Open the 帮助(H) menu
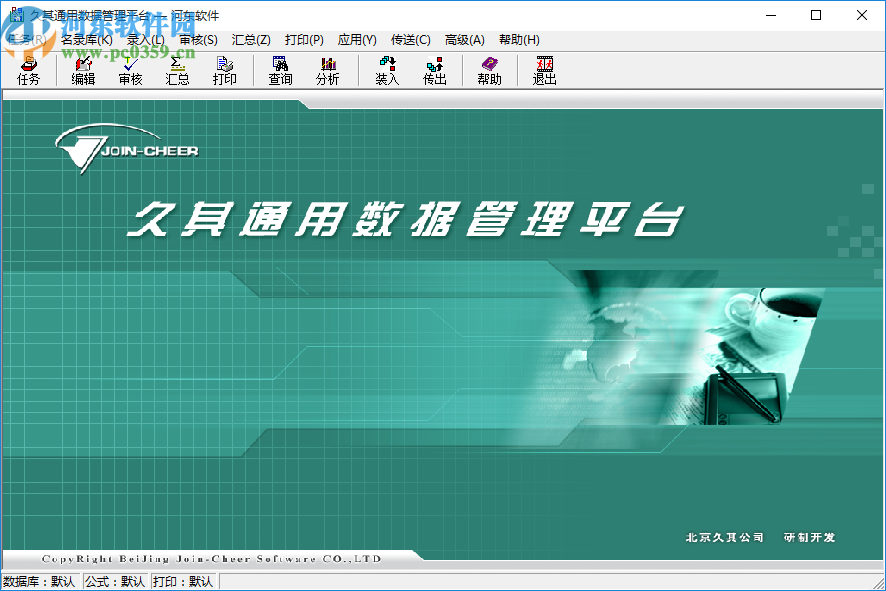Image resolution: width=886 pixels, height=591 pixels. (519, 40)
